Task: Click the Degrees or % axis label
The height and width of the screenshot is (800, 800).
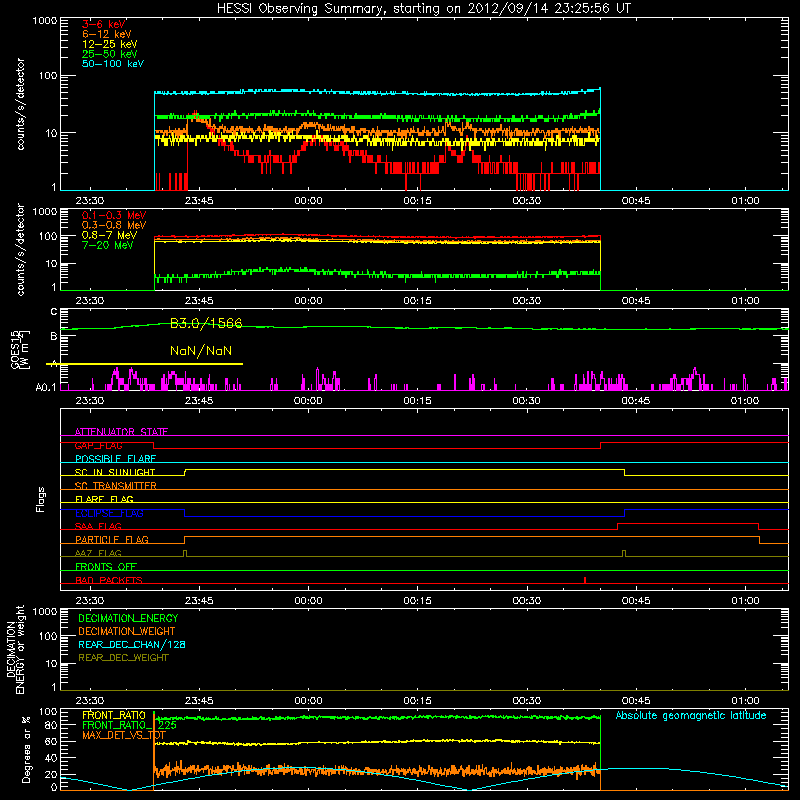Action: click(x=26, y=749)
